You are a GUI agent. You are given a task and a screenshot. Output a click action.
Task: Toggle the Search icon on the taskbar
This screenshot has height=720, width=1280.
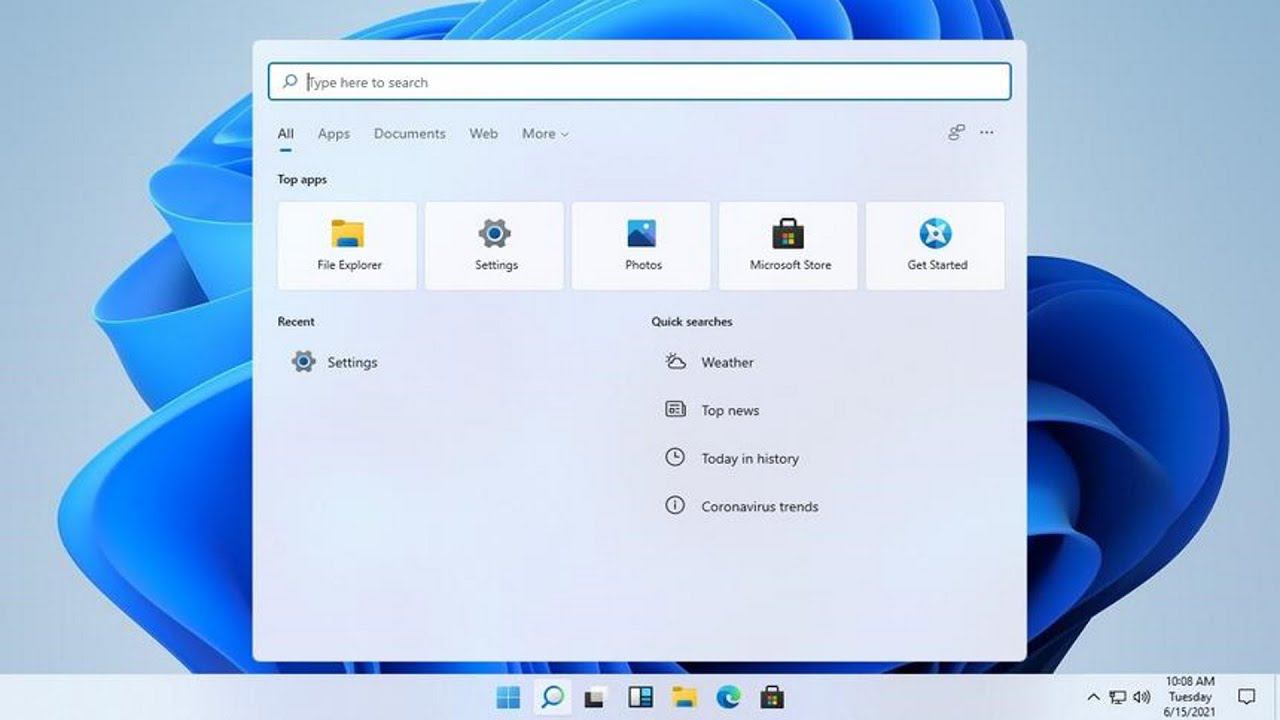click(552, 697)
